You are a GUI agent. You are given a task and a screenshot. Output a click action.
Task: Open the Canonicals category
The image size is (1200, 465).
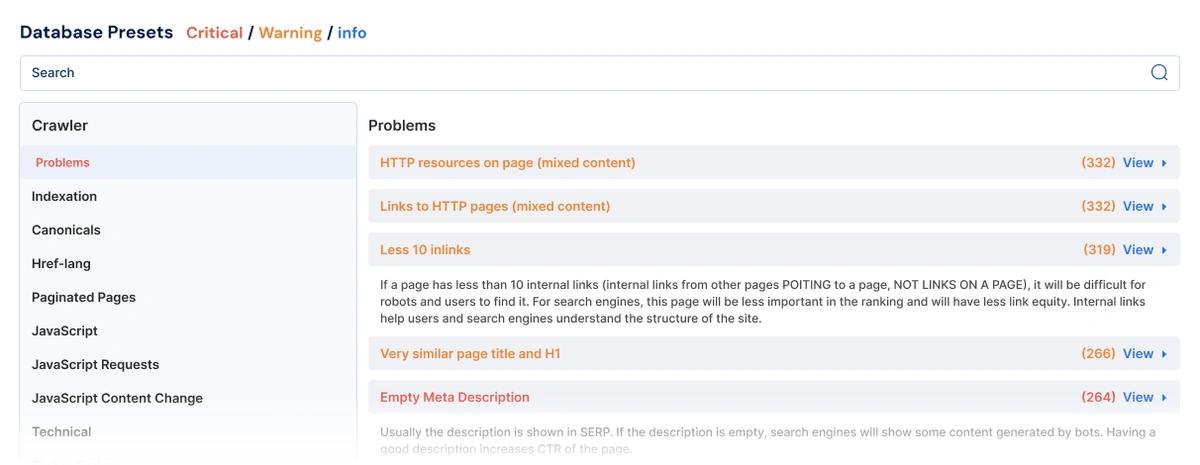[66, 230]
